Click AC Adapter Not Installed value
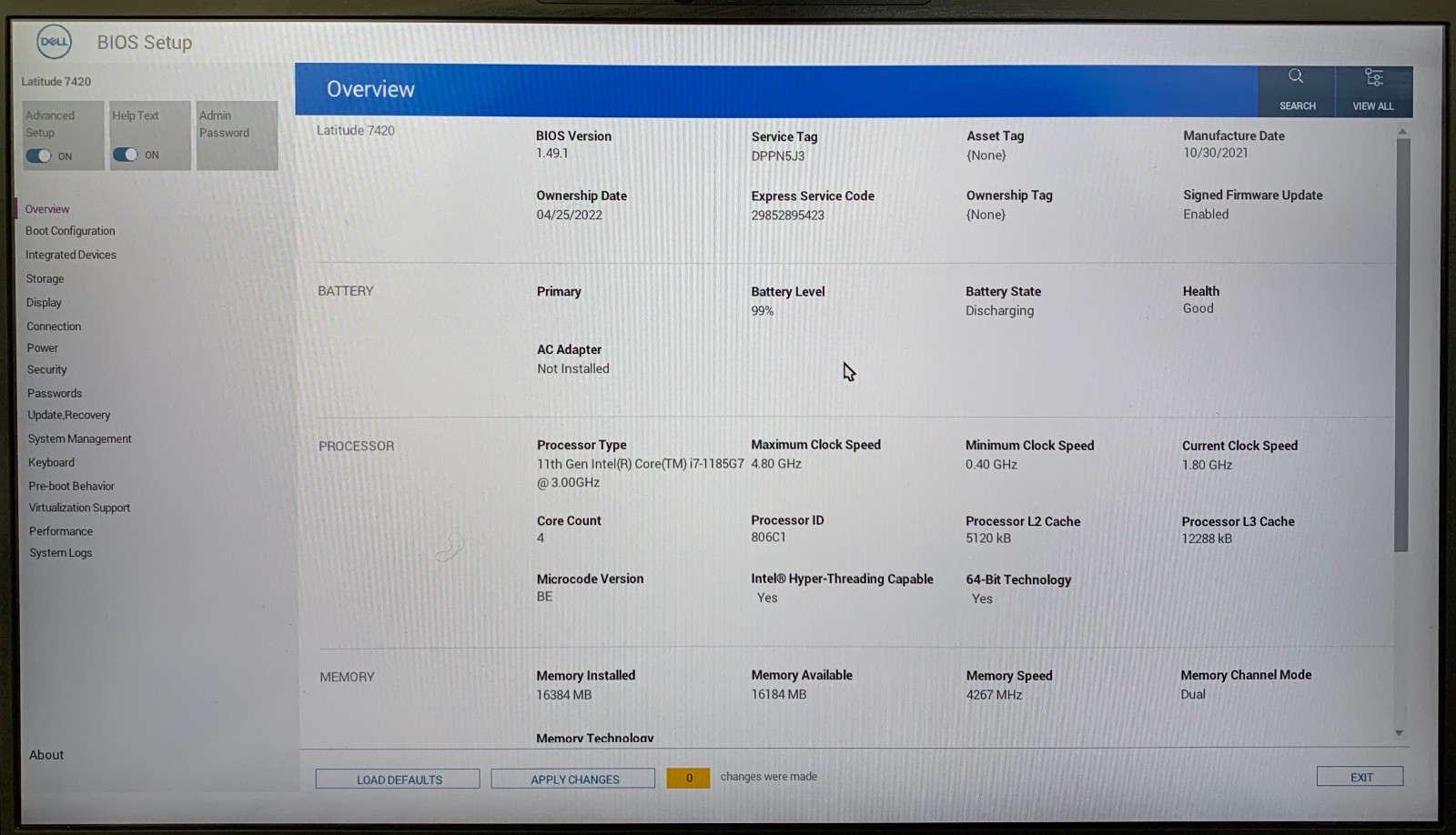This screenshot has width=1456, height=835. pyautogui.click(x=573, y=368)
